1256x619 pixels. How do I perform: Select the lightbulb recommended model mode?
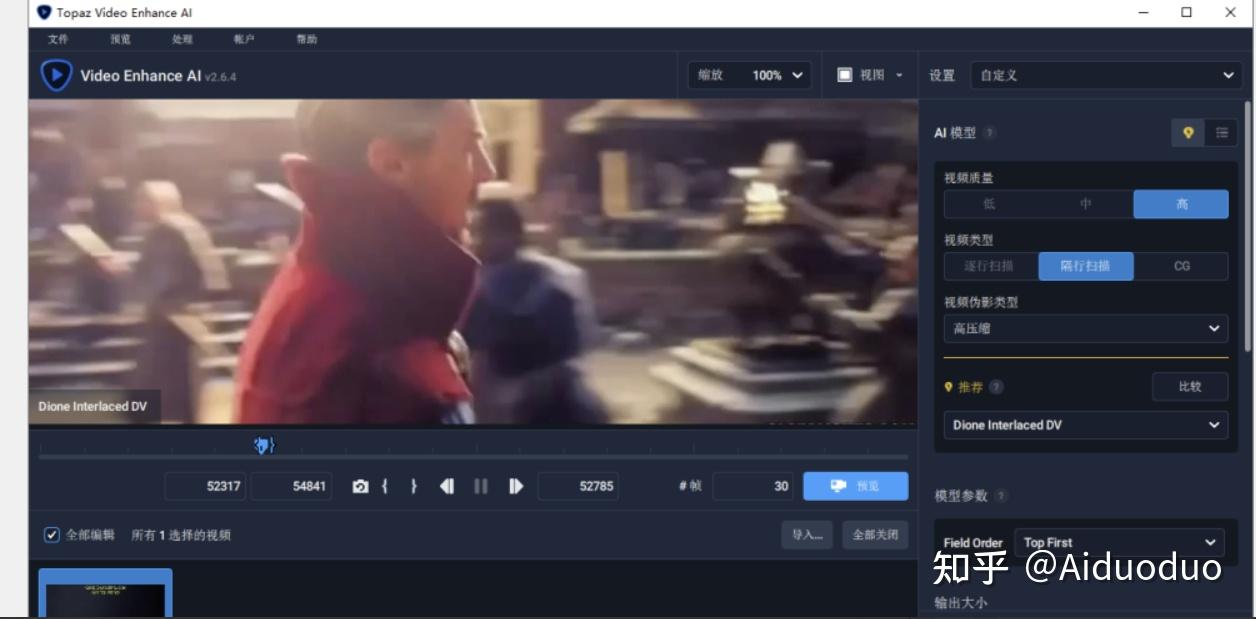pos(1189,132)
